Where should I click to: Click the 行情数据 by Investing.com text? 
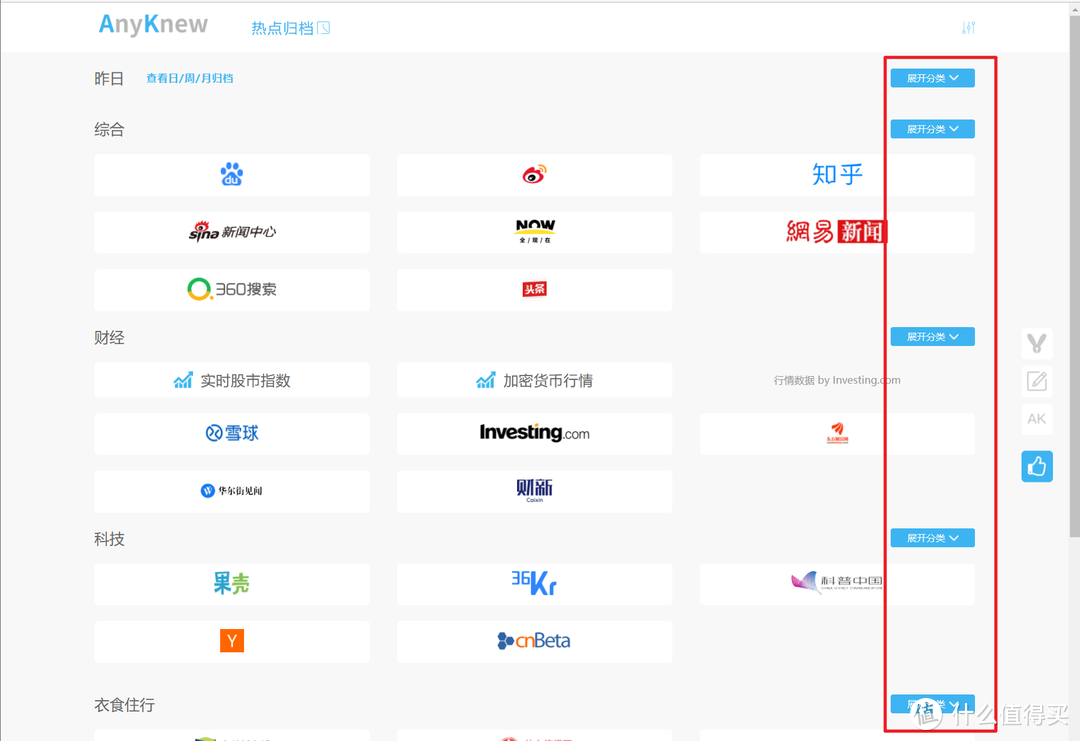point(837,380)
